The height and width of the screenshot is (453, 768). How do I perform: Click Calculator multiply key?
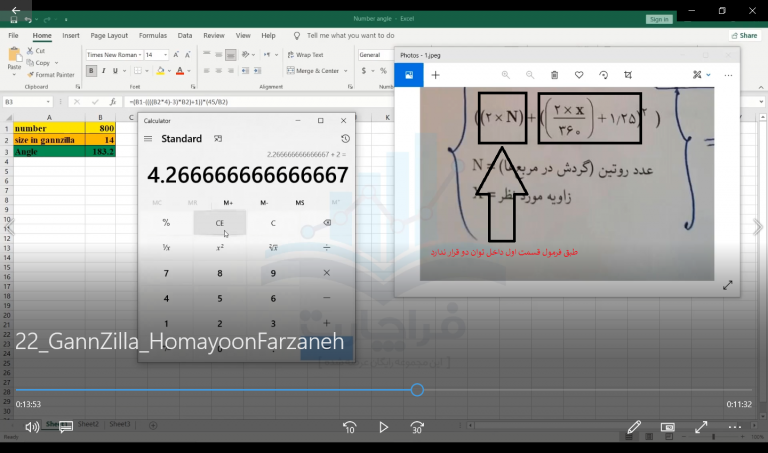point(327,273)
